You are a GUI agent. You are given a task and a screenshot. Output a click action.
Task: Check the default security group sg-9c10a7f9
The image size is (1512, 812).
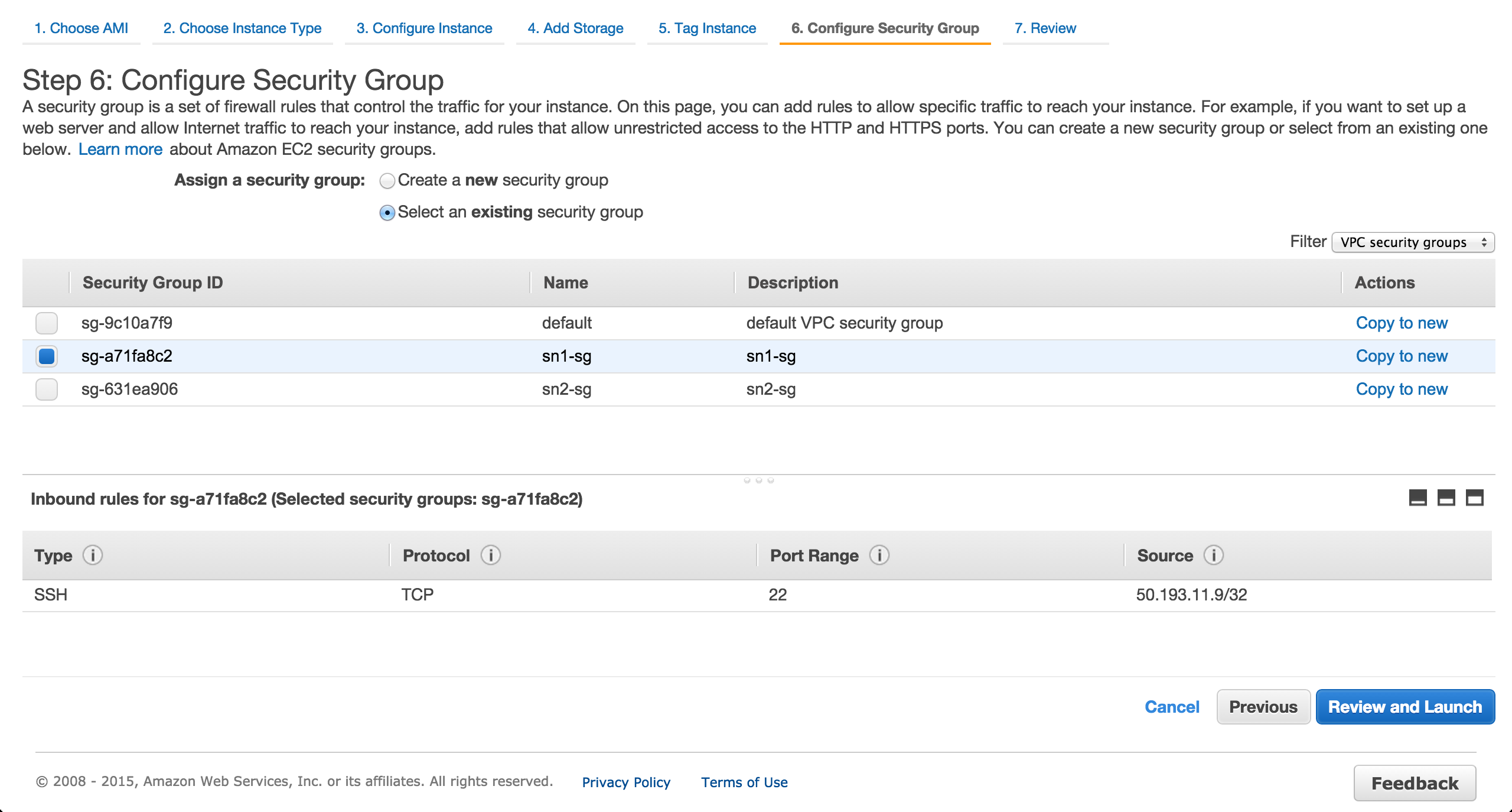point(47,323)
